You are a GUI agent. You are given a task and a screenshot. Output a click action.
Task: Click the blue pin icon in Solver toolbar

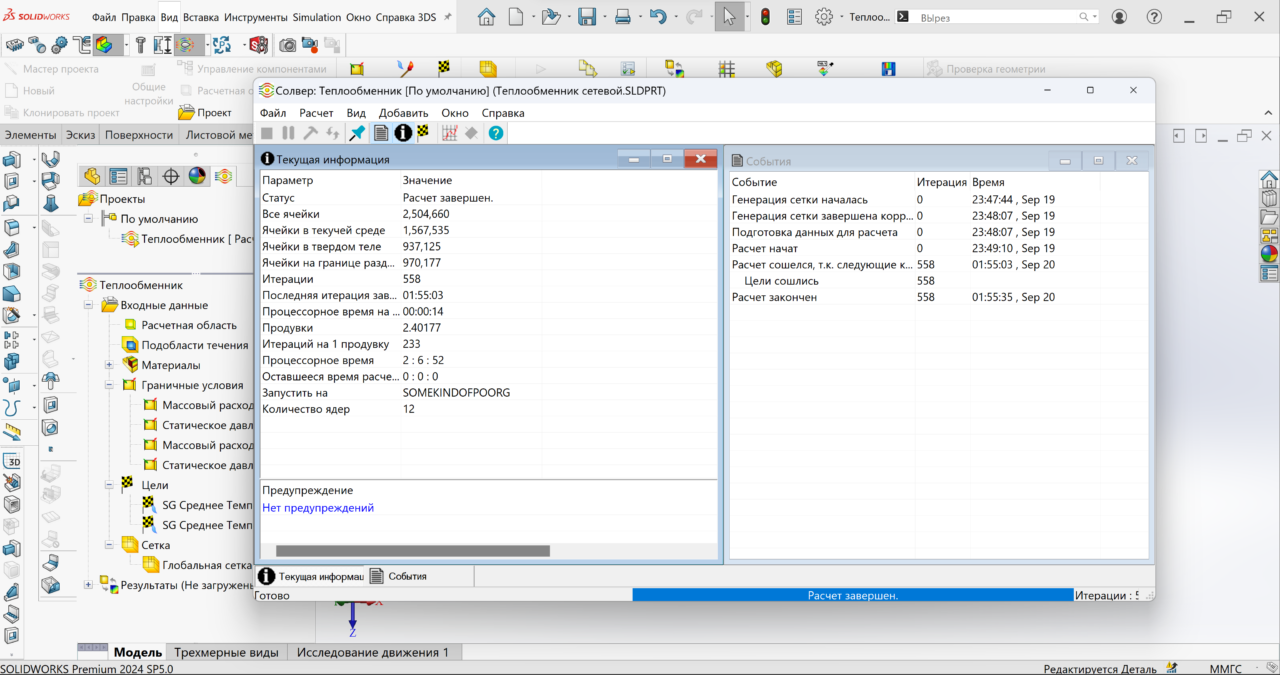coord(357,132)
